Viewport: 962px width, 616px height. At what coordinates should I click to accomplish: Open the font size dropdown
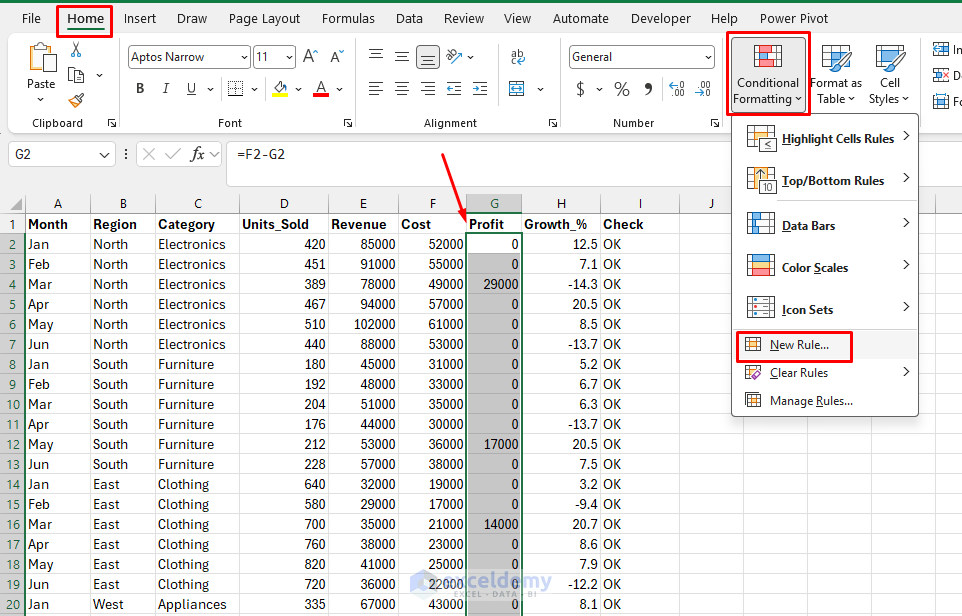289,57
